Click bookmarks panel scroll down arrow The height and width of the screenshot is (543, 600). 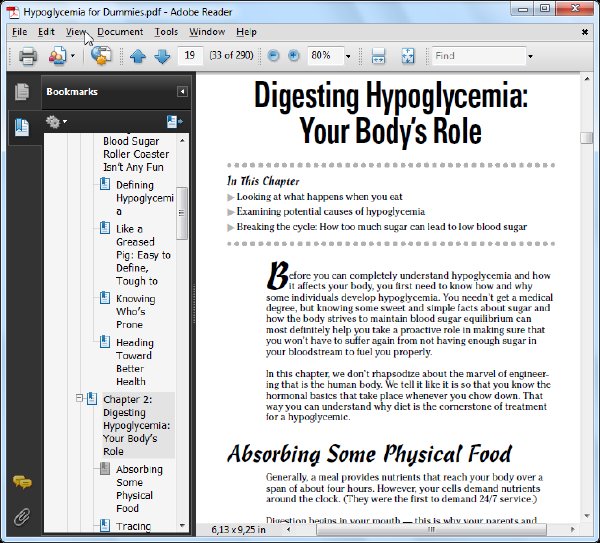tap(183, 525)
